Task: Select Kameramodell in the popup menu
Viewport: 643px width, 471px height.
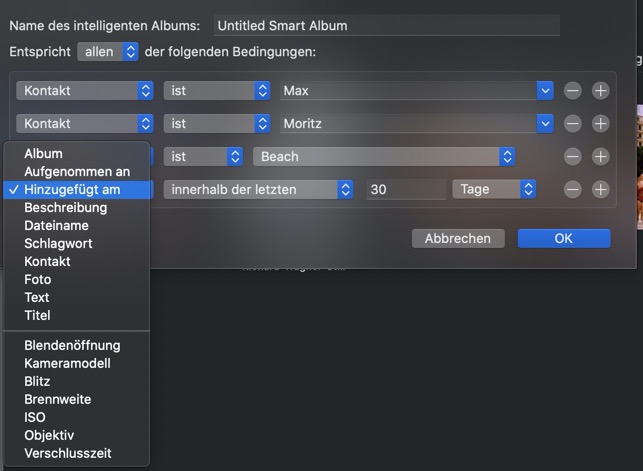Action: pyautogui.click(x=67, y=363)
